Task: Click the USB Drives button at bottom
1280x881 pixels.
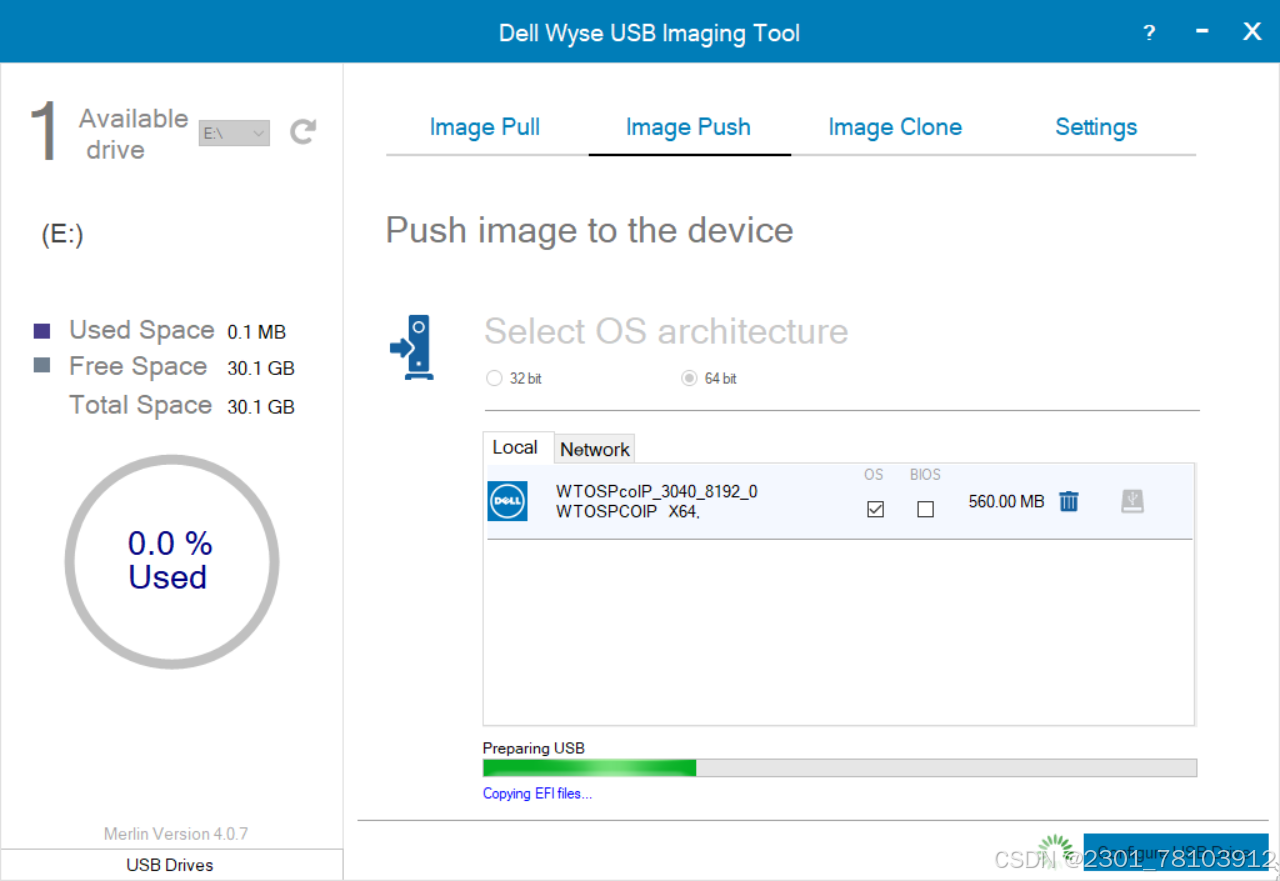Action: tap(171, 865)
